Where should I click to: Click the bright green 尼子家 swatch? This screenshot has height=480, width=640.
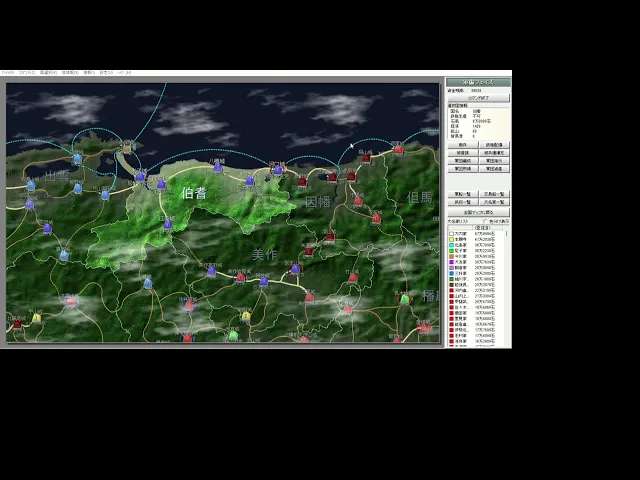click(451, 251)
